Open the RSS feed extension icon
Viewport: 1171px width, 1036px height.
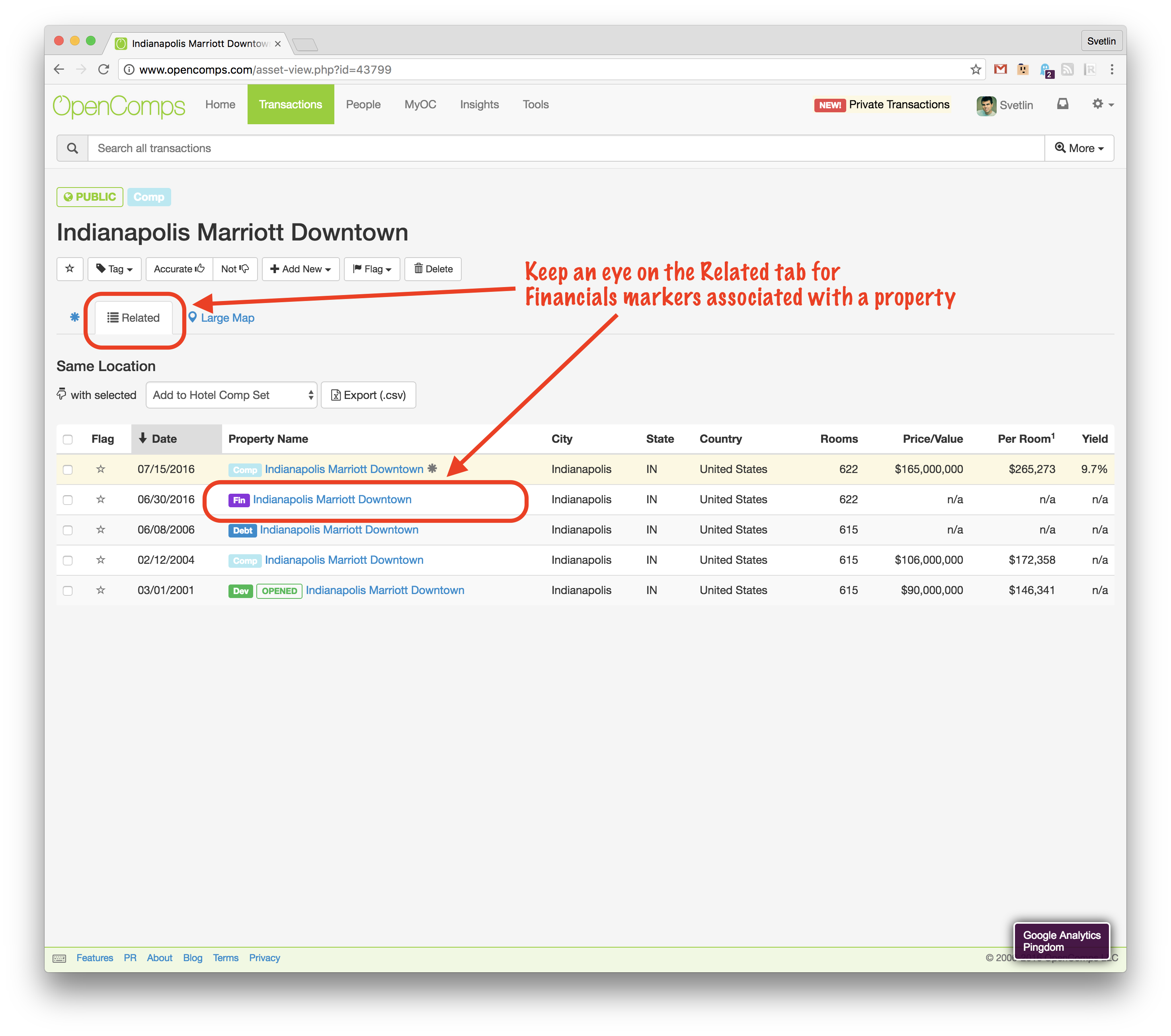[1067, 69]
